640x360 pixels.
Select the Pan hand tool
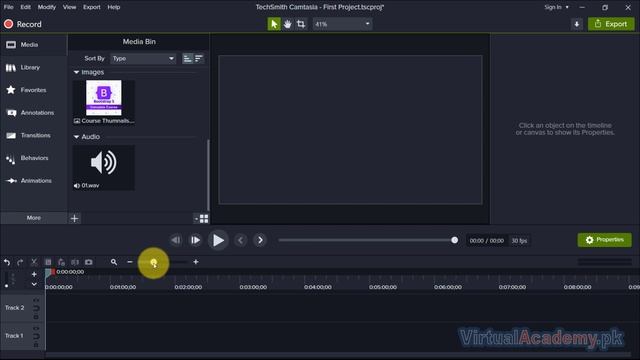pyautogui.click(x=287, y=24)
